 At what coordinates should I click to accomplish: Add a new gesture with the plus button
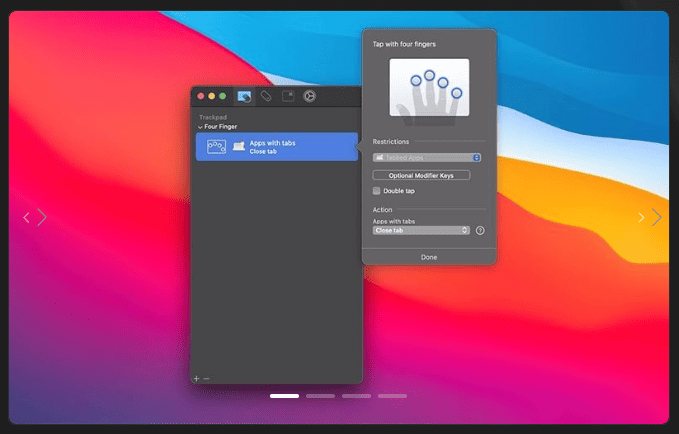tap(197, 379)
